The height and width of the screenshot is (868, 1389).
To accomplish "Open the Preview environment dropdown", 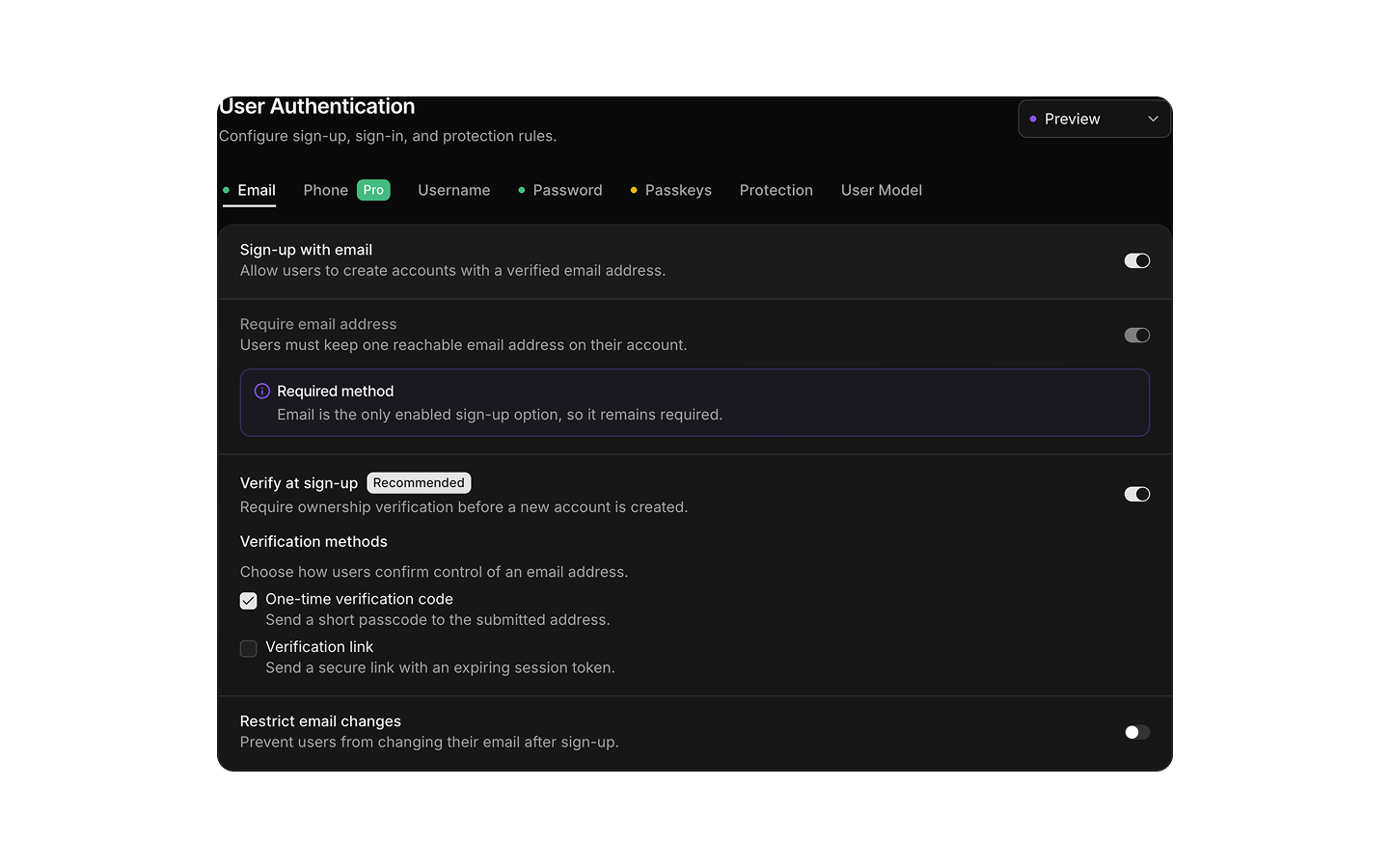I will [1095, 119].
